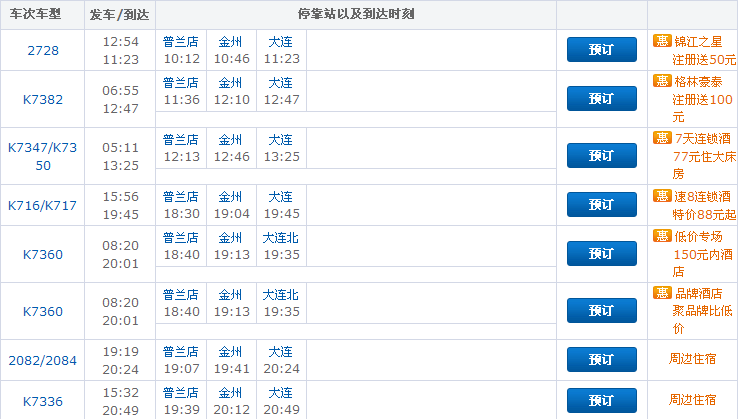Click the 惠 icon beside 7天连锁酒
Viewport: 739px width, 419px height.
[662, 138]
